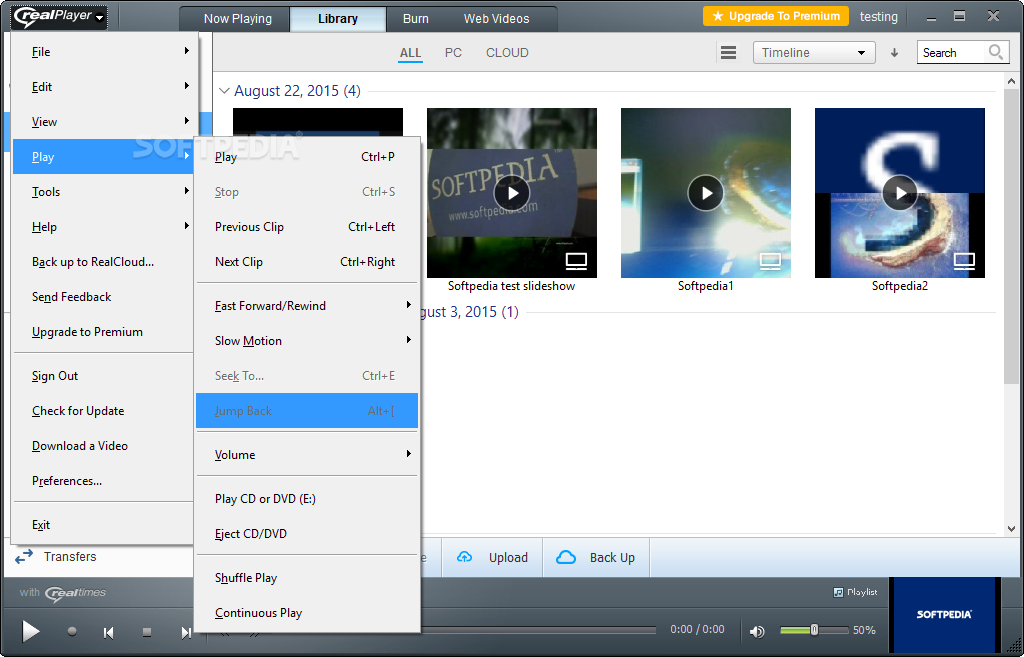Select Upgrade to Premium menu entry
This screenshot has height=657, width=1024.
pyautogui.click(x=103, y=332)
